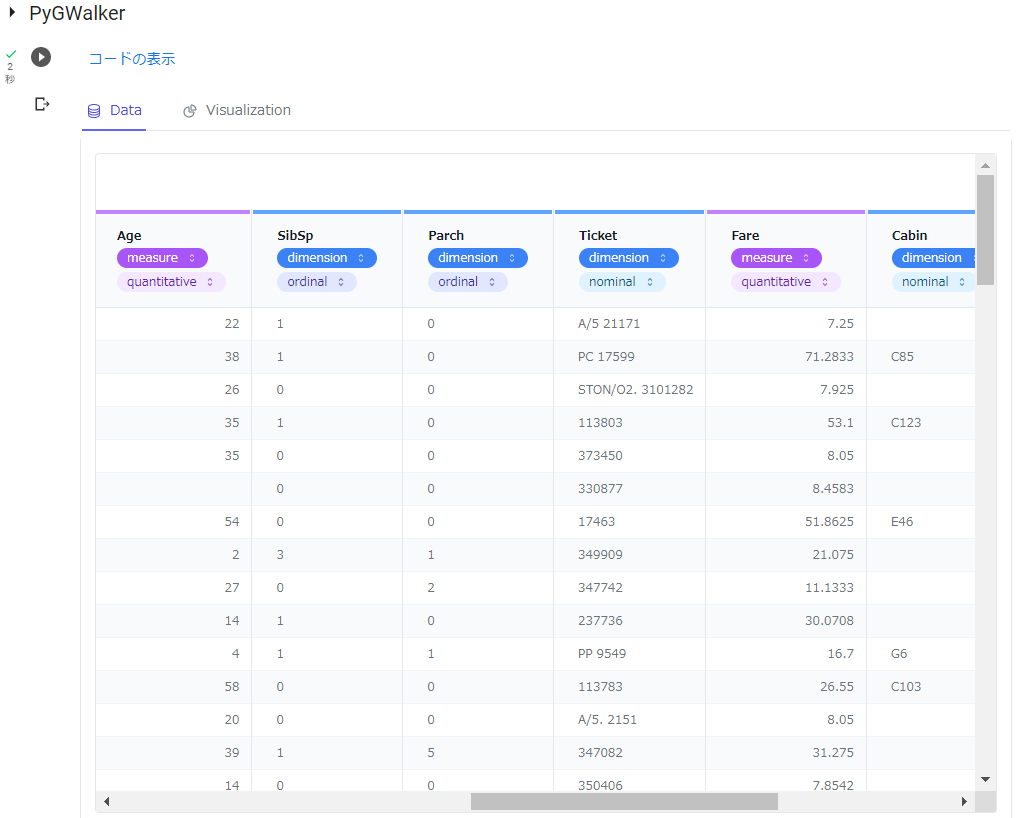Click the horizontal scrollbar left arrow
The image size is (1026, 818).
(x=107, y=802)
